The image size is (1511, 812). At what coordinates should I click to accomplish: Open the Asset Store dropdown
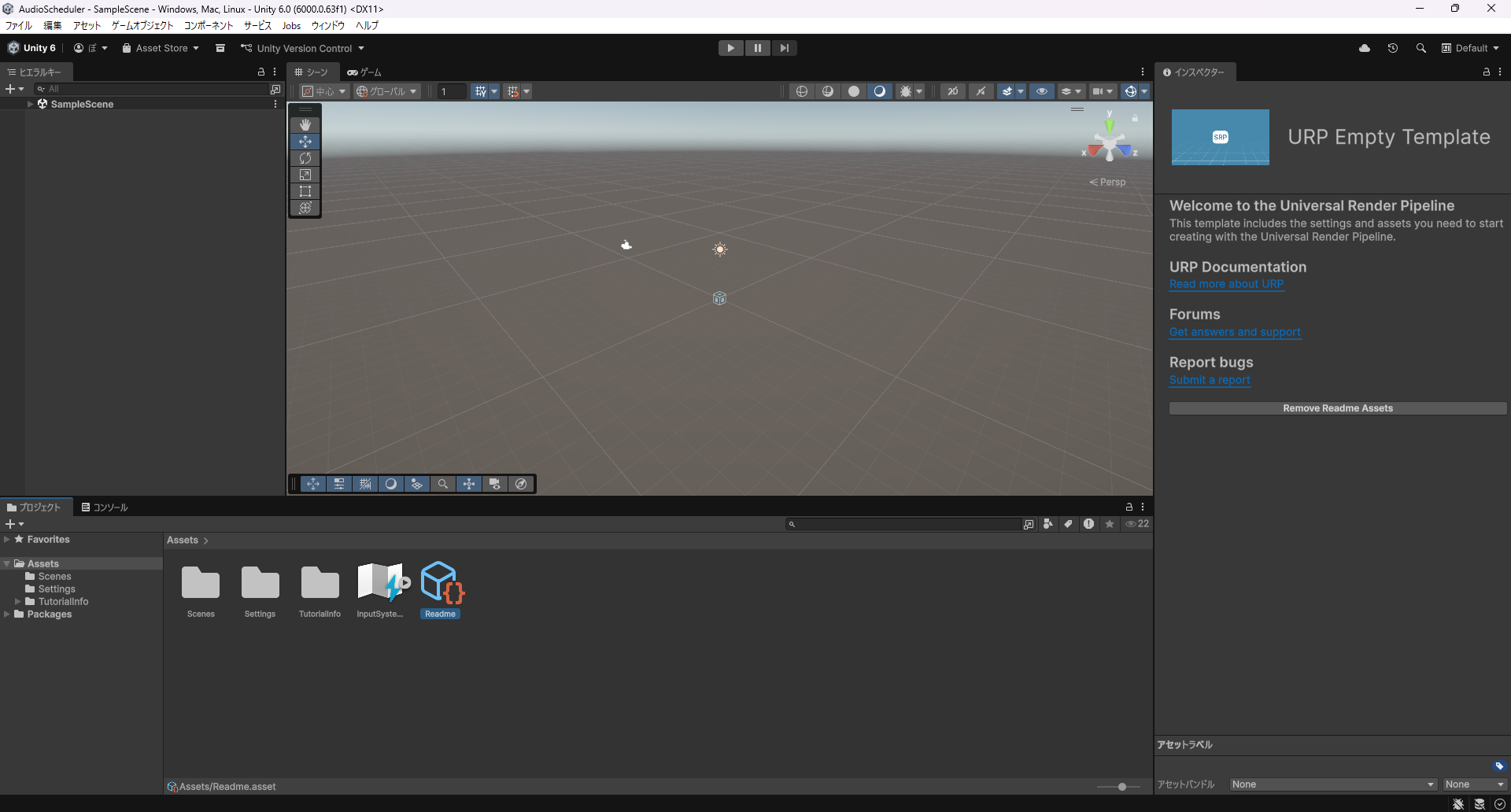tap(161, 48)
